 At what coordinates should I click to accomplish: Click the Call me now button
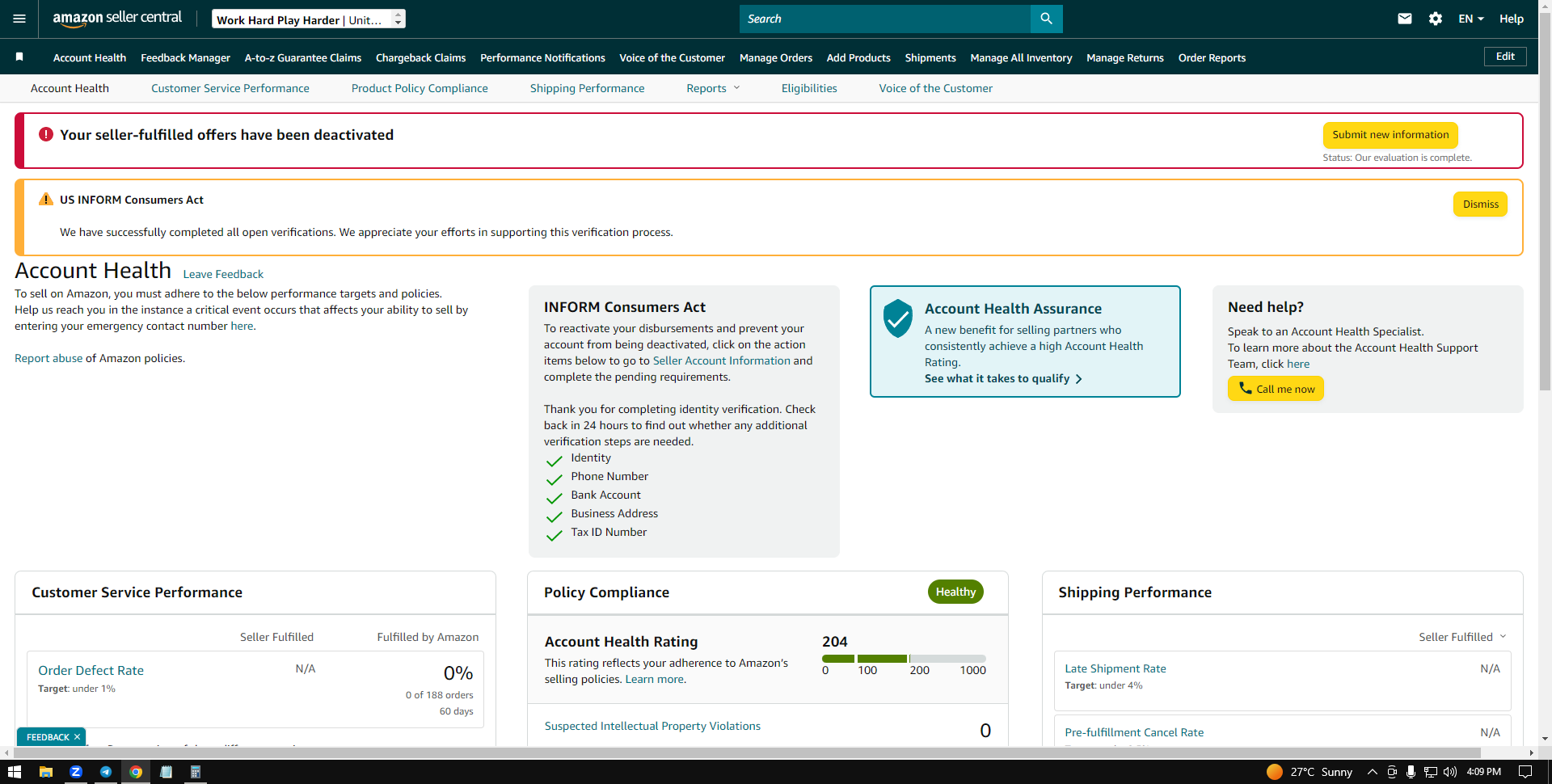click(x=1276, y=389)
